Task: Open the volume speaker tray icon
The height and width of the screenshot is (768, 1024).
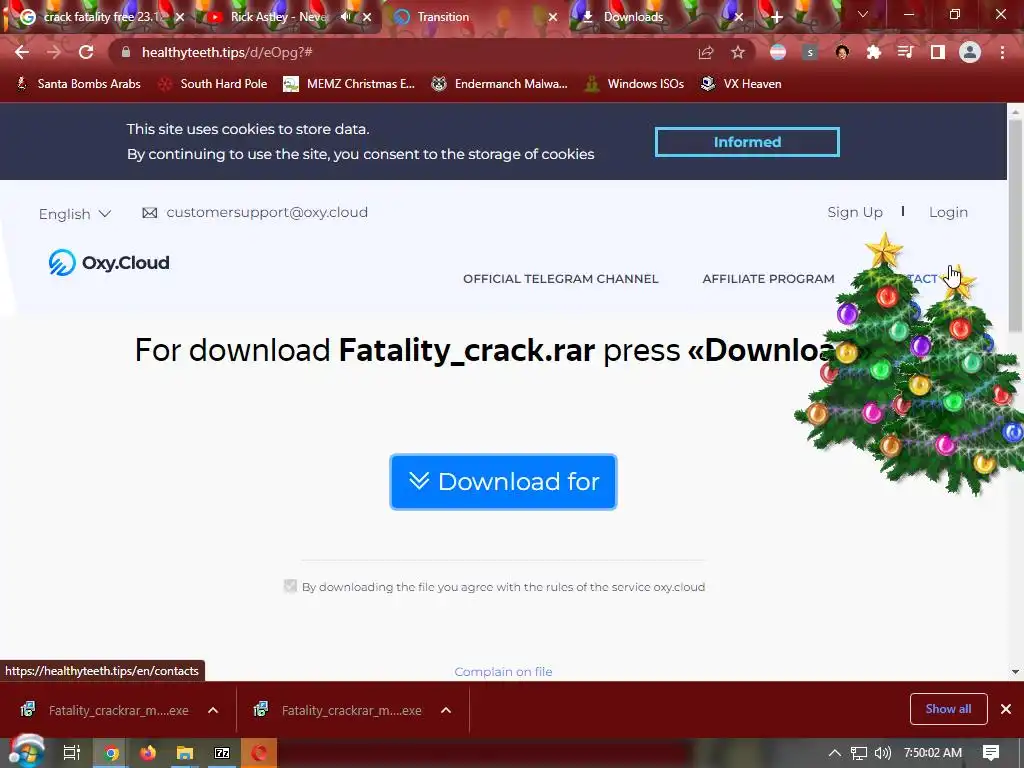Action: click(882, 753)
